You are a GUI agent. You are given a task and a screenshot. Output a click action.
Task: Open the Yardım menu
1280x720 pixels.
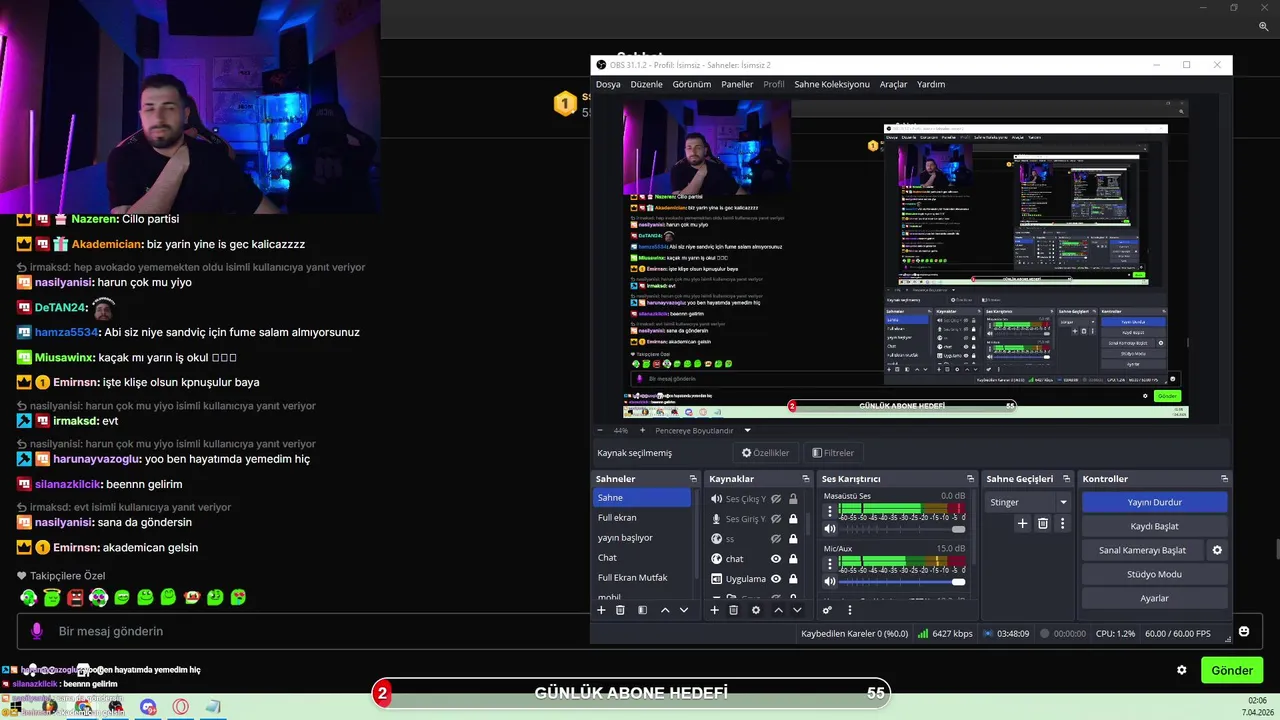tap(931, 84)
